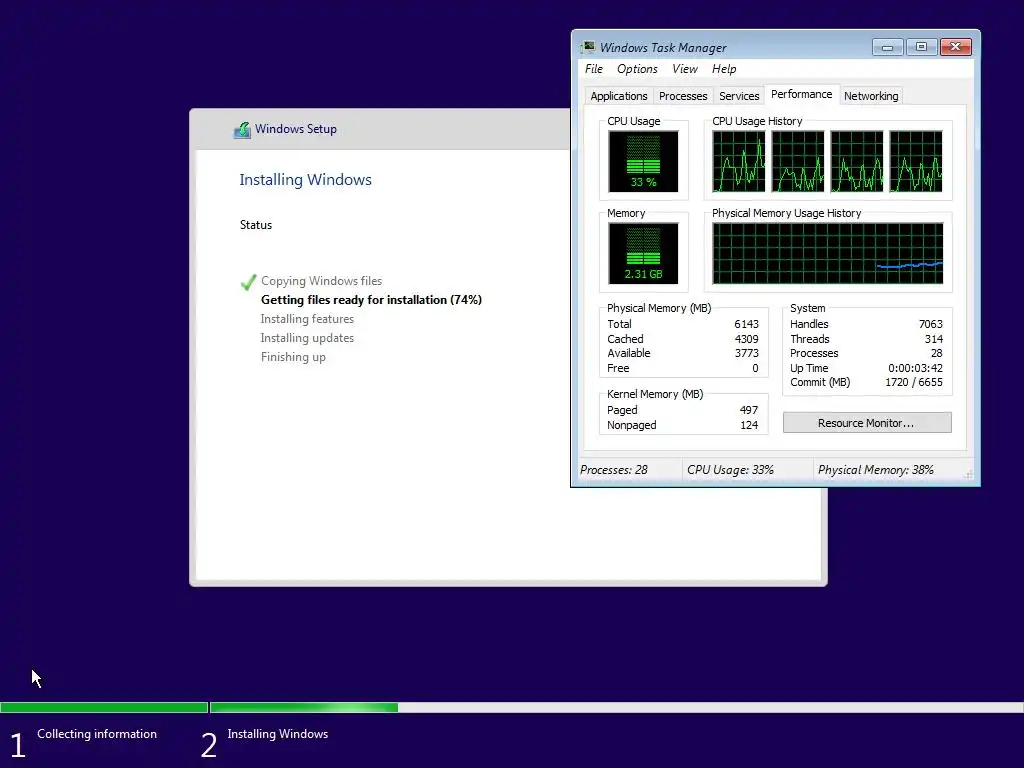
Task: Click the Up Time value 0:00:03:42
Action: 915,368
